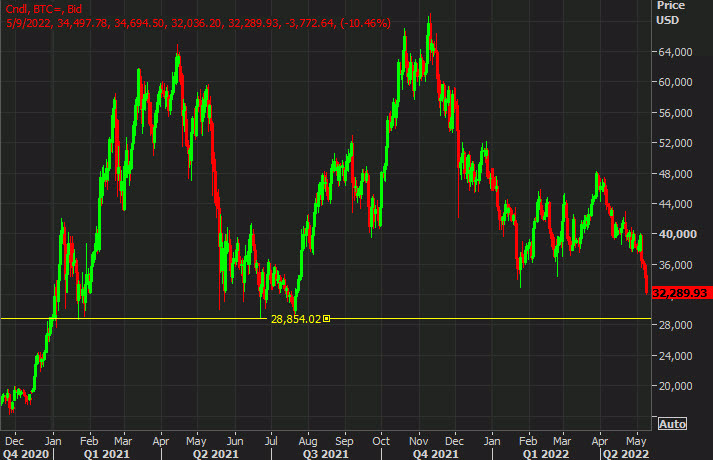Image resolution: width=713 pixels, height=460 pixels.
Task: Click the 28,854.02 line value label
Action: coord(296,319)
